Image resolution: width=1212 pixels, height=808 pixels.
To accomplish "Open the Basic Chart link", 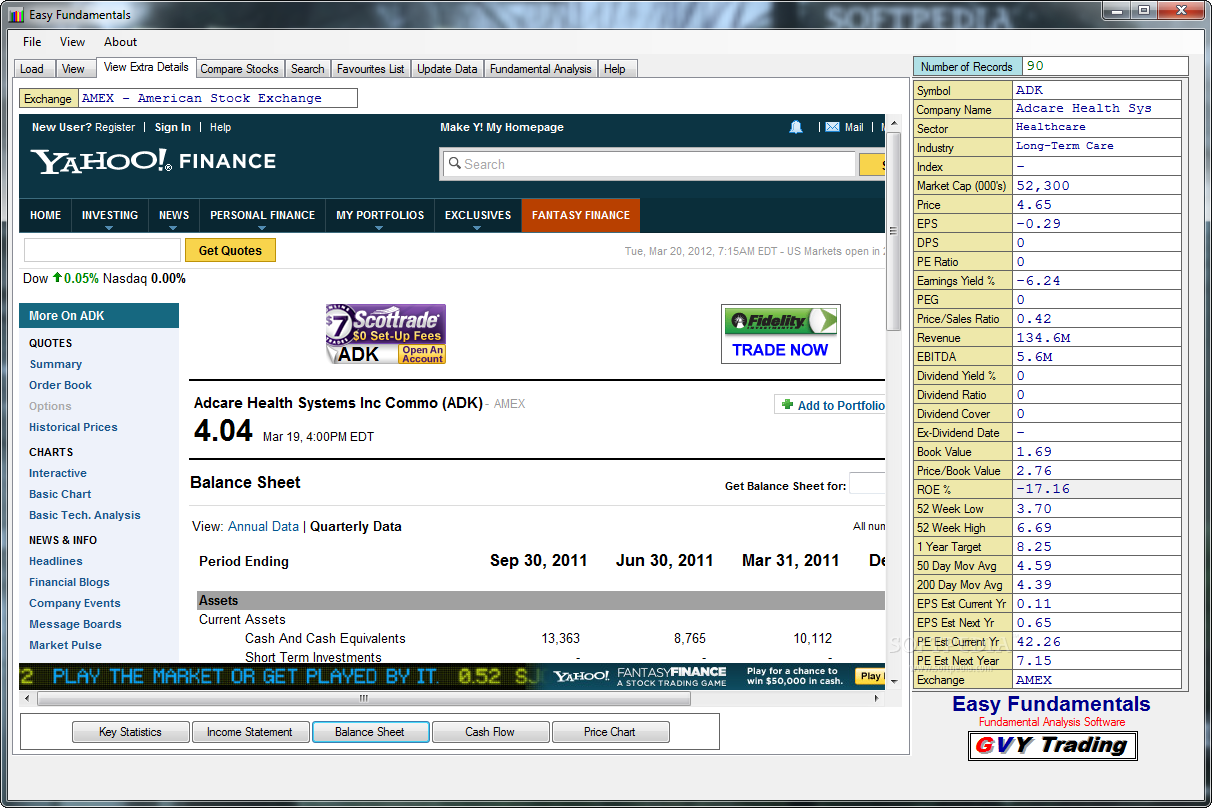I will tap(60, 494).
